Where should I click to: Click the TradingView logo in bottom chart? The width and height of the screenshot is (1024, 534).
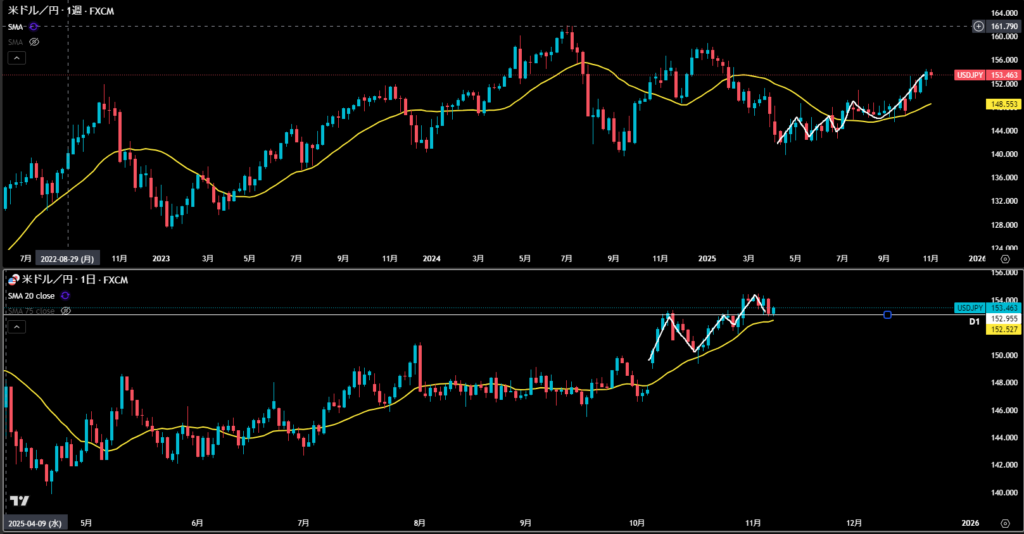click(x=18, y=500)
